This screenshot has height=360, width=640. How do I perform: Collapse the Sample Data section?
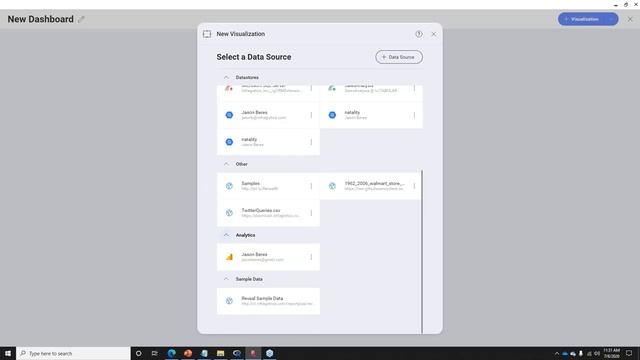click(227, 279)
